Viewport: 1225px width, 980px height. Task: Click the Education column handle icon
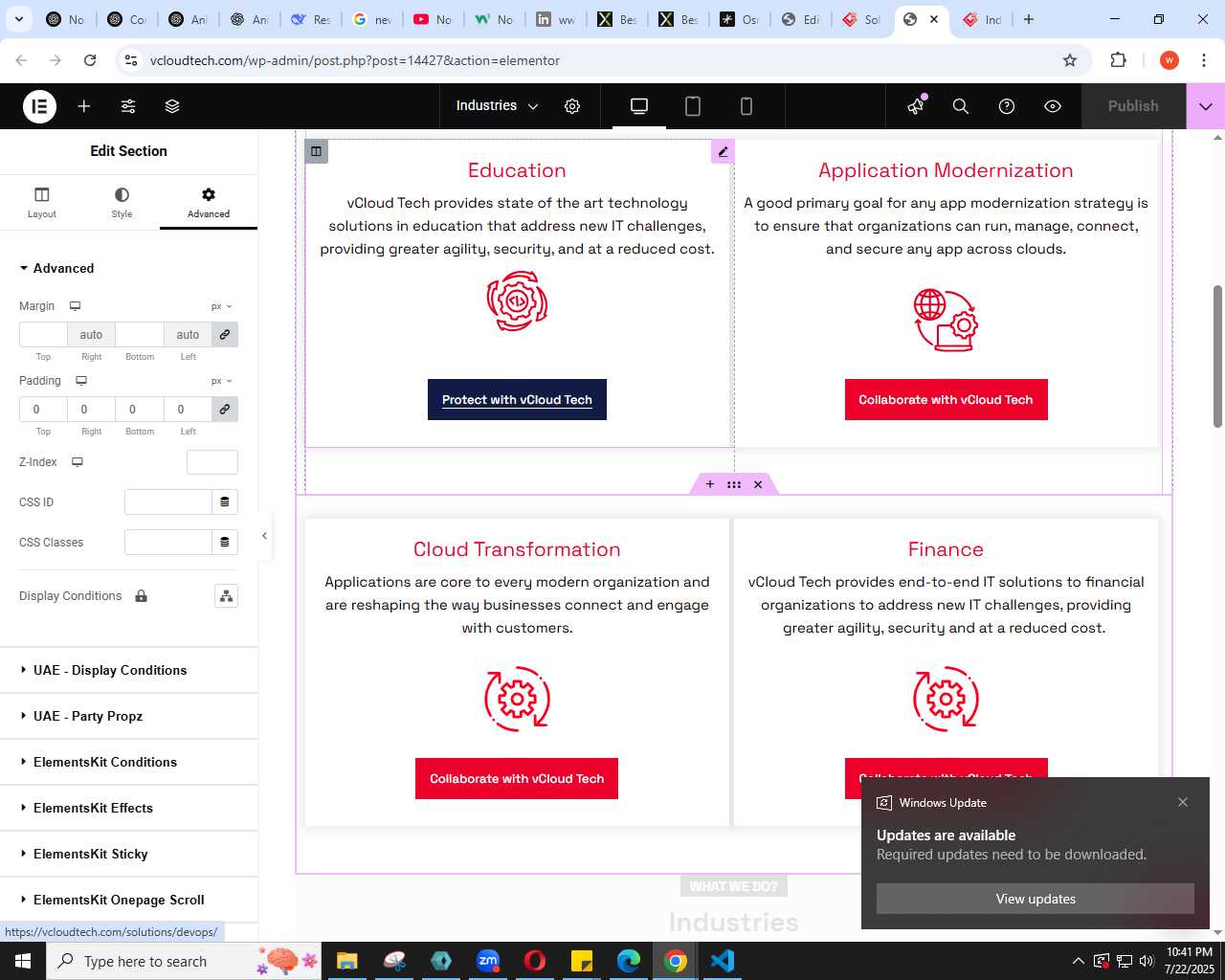(x=317, y=151)
